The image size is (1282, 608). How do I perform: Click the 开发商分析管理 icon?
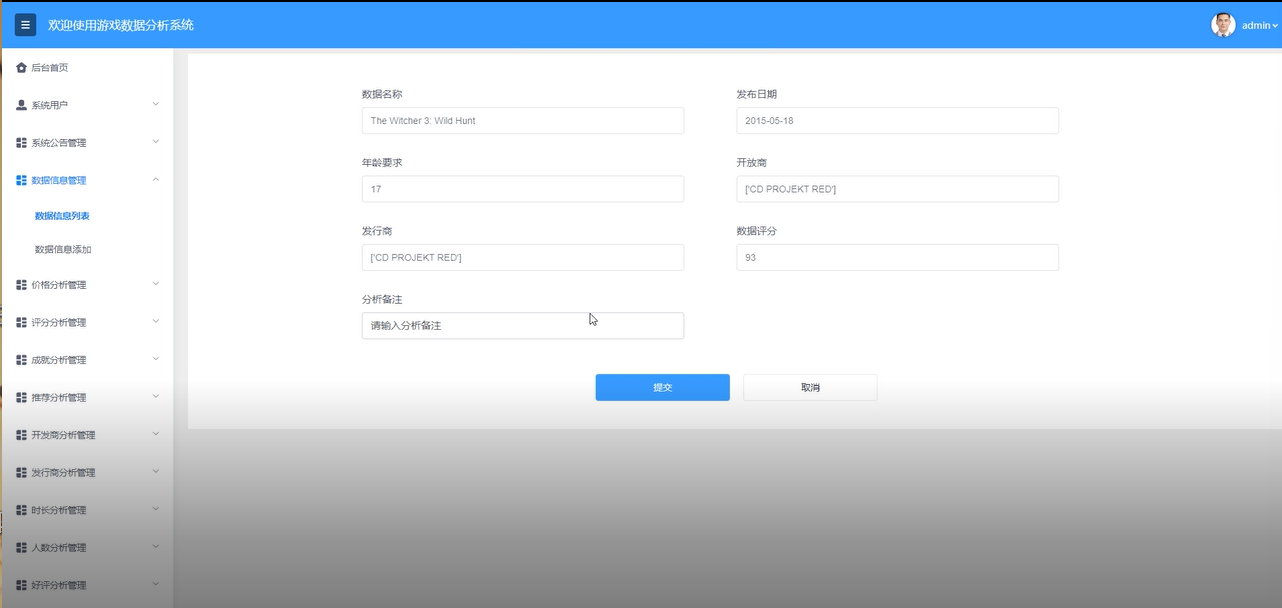tap(21, 434)
